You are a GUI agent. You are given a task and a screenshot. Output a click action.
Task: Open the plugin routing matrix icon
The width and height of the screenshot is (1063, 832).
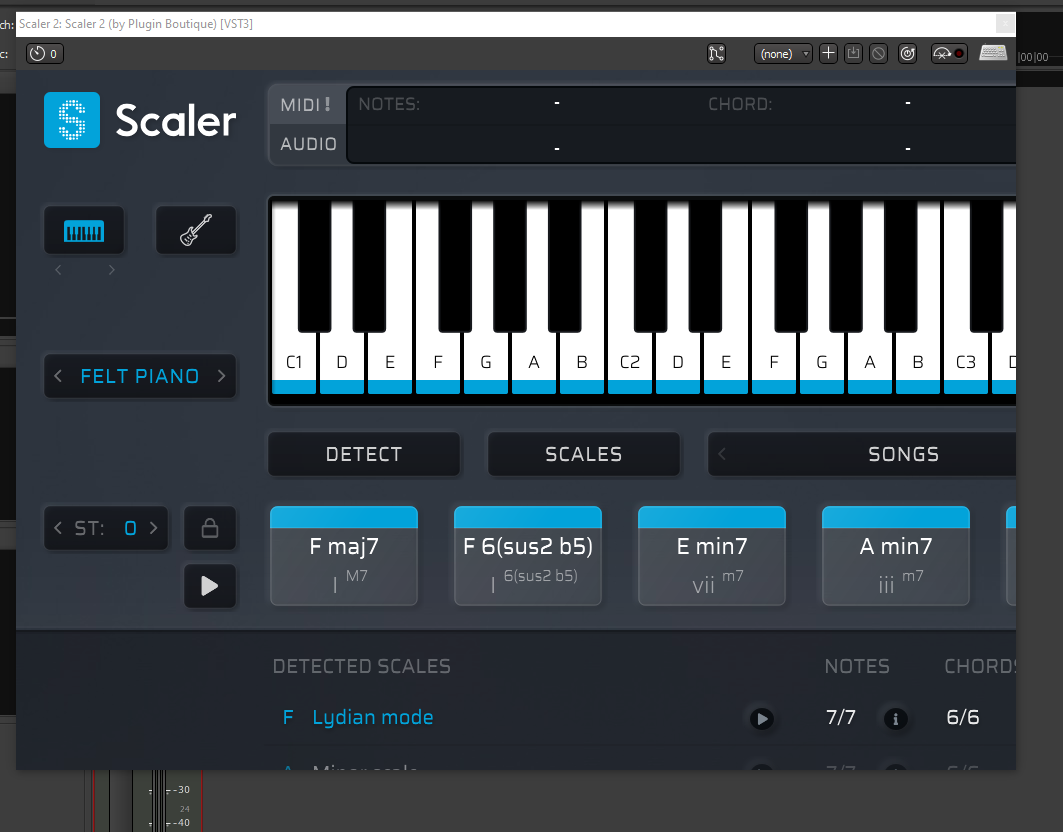coord(716,54)
